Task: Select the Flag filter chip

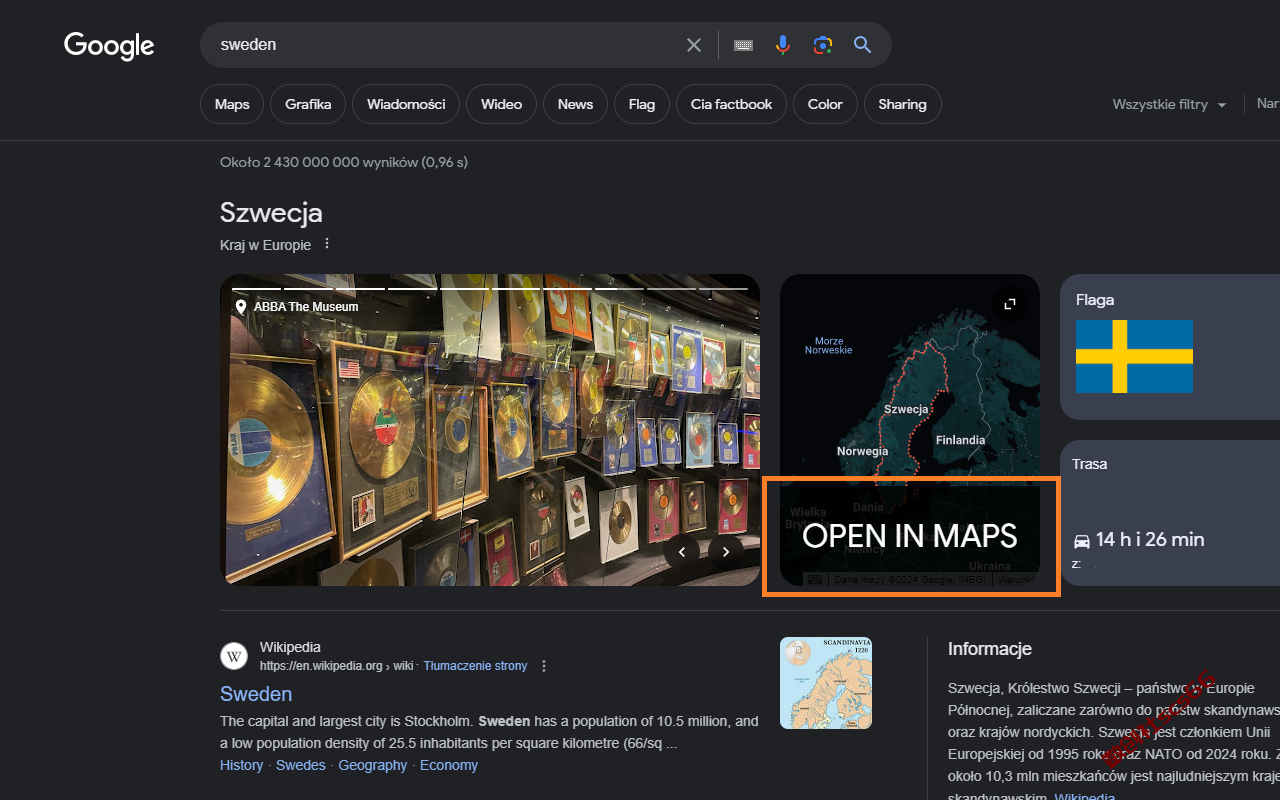Action: point(642,104)
